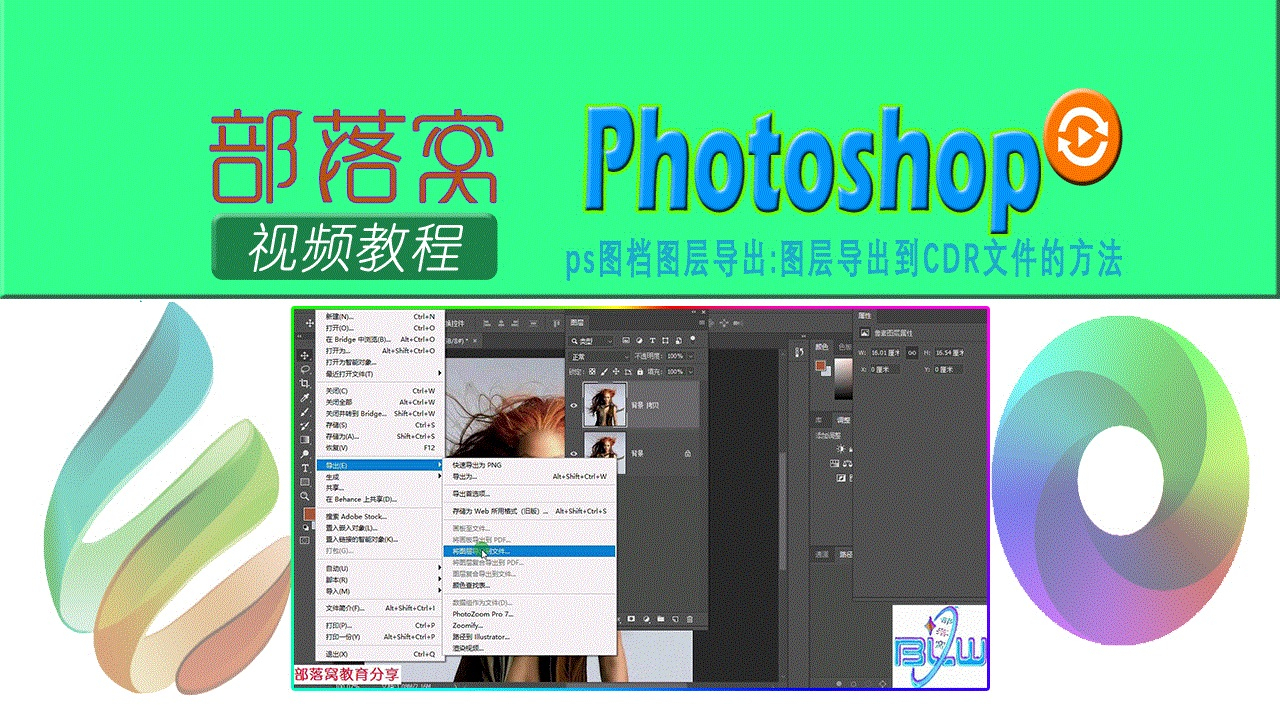The width and height of the screenshot is (1280, 720).
Task: Expand 最近打开文件(T) submenu
Action: click(x=379, y=374)
